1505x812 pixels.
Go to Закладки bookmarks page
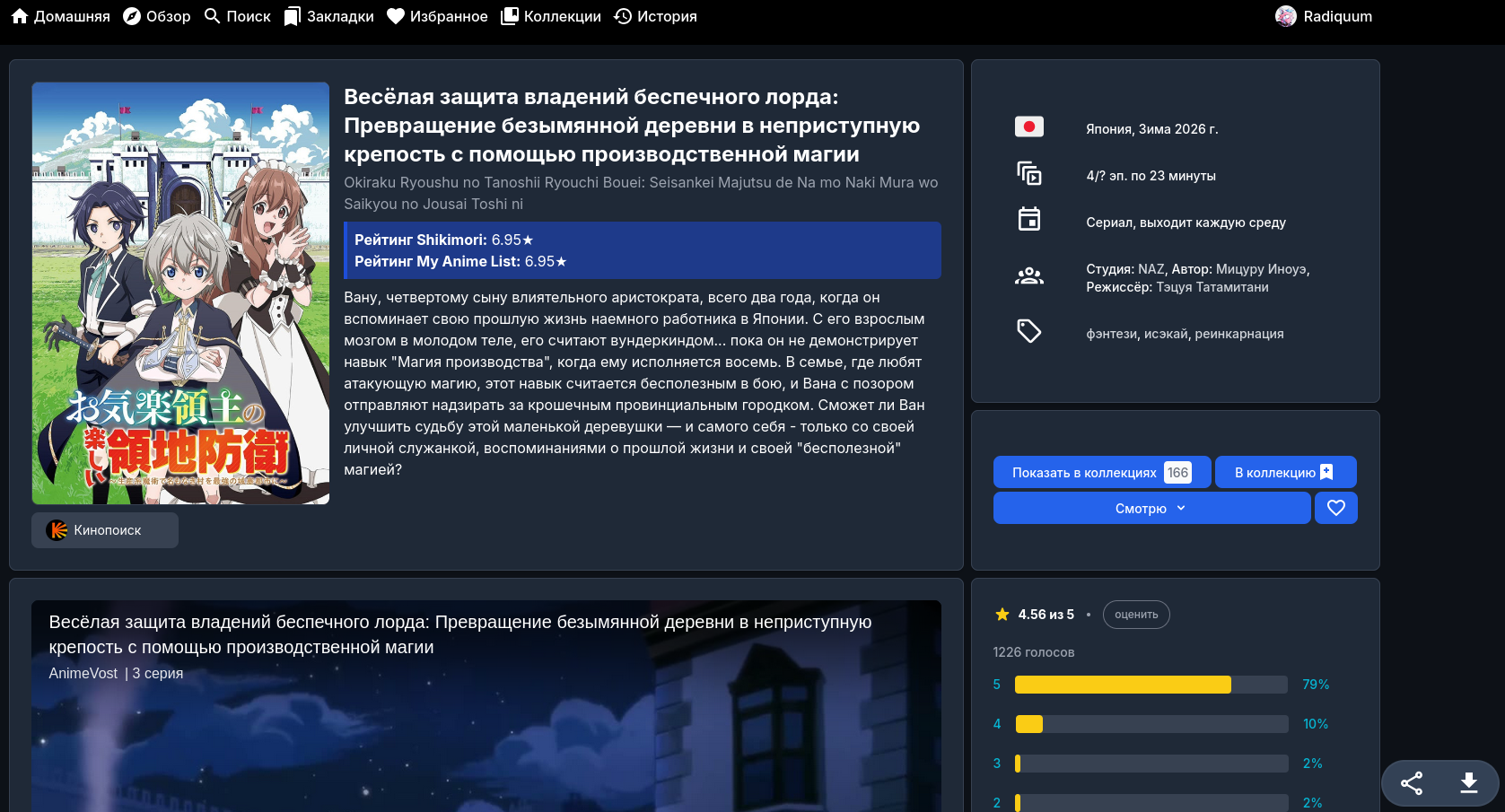(328, 16)
